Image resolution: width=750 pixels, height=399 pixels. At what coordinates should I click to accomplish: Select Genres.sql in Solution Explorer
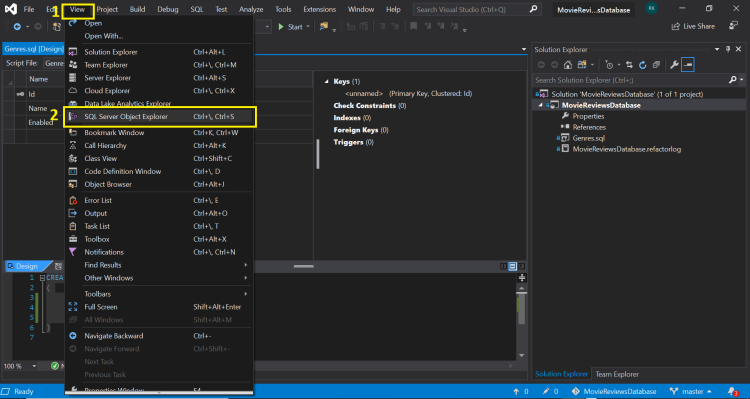point(589,138)
